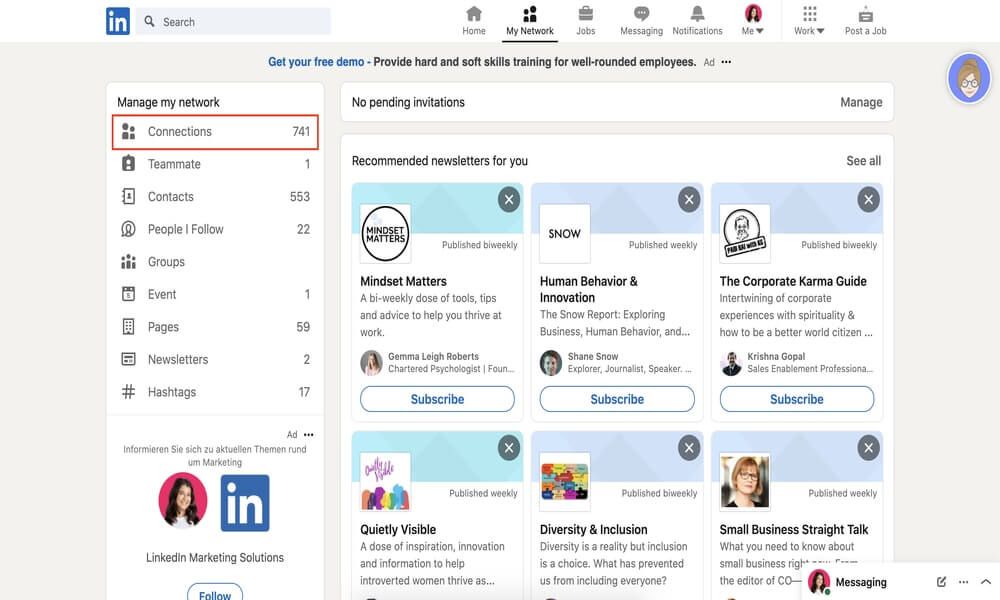This screenshot has width=1000, height=600.
Task: Go to the Home tab
Action: tap(474, 21)
